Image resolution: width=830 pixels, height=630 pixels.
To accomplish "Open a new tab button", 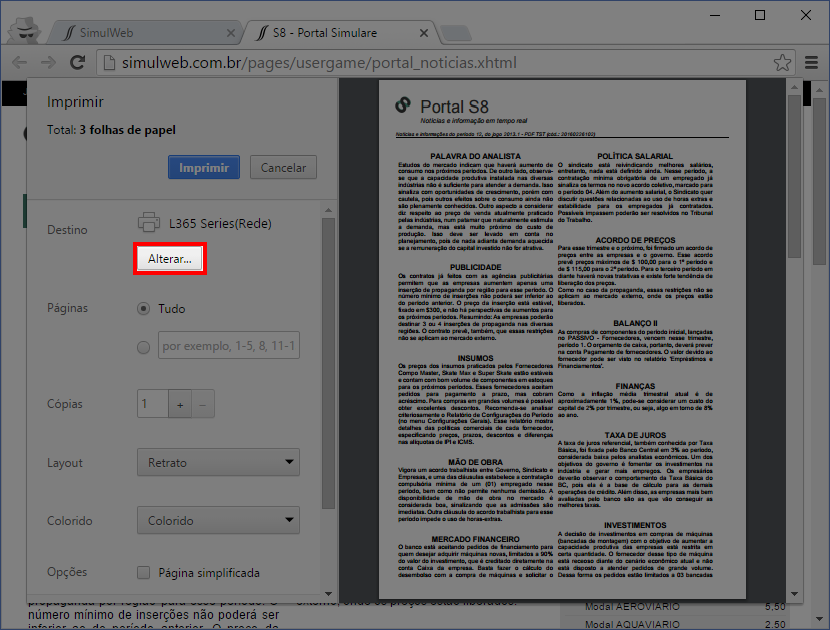I will 456,33.
